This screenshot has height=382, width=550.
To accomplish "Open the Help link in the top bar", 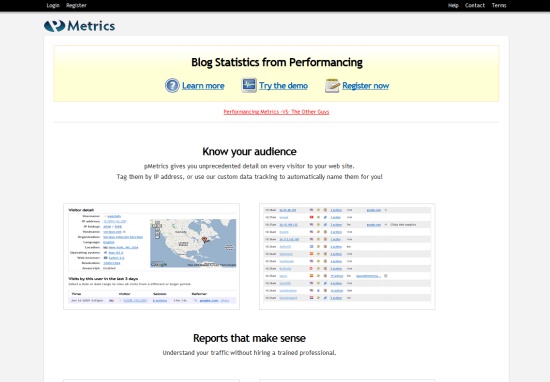I will [x=453, y=5].
